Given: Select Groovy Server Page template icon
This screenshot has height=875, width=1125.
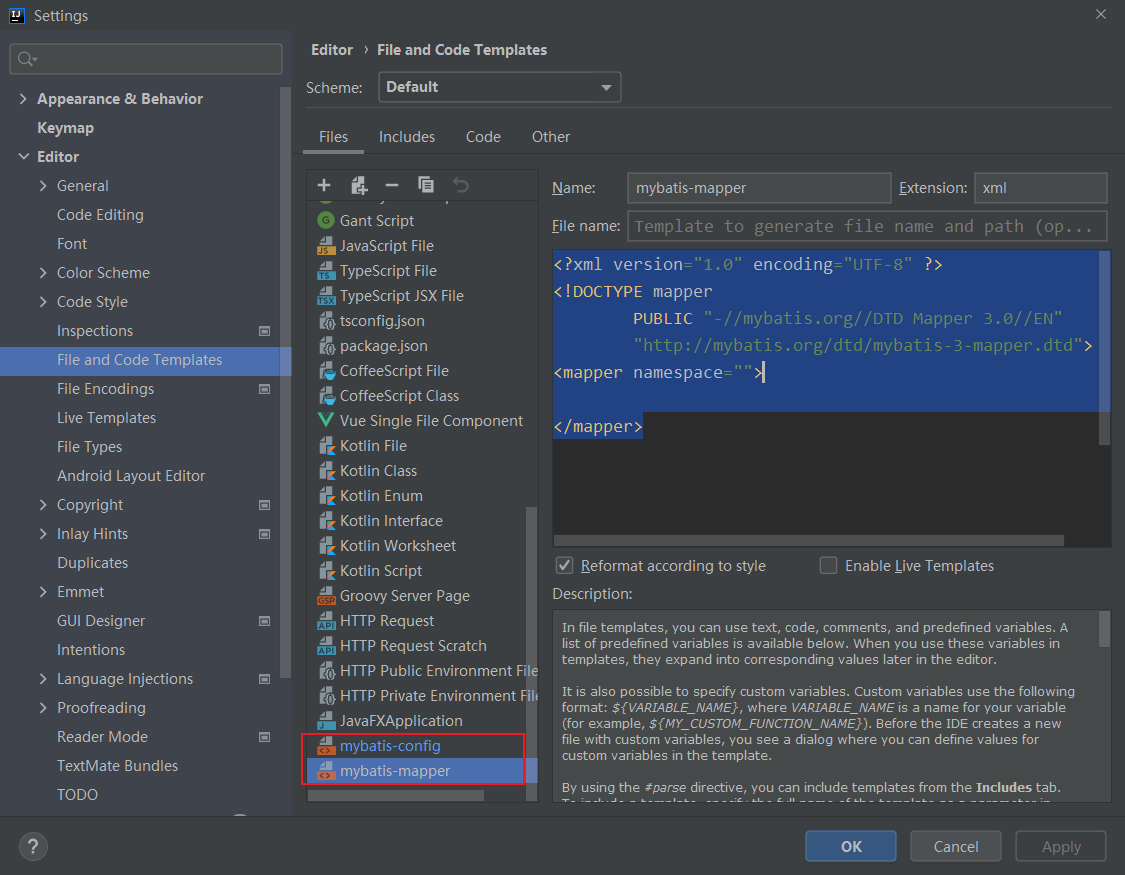Looking at the screenshot, I should 326,597.
